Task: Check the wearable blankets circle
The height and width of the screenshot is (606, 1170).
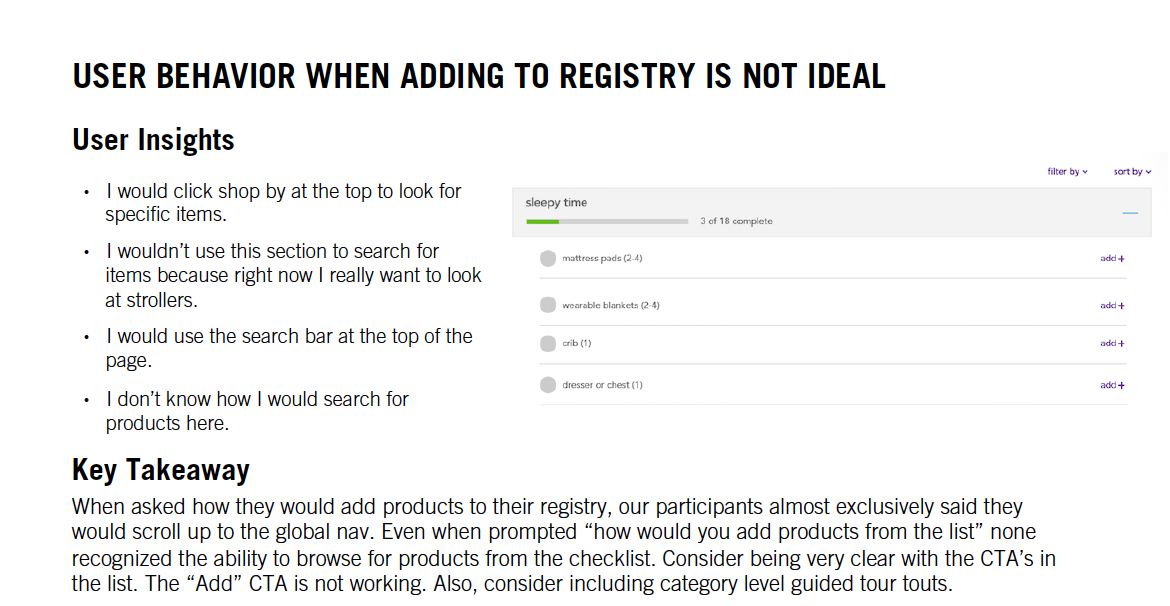Action: click(548, 305)
